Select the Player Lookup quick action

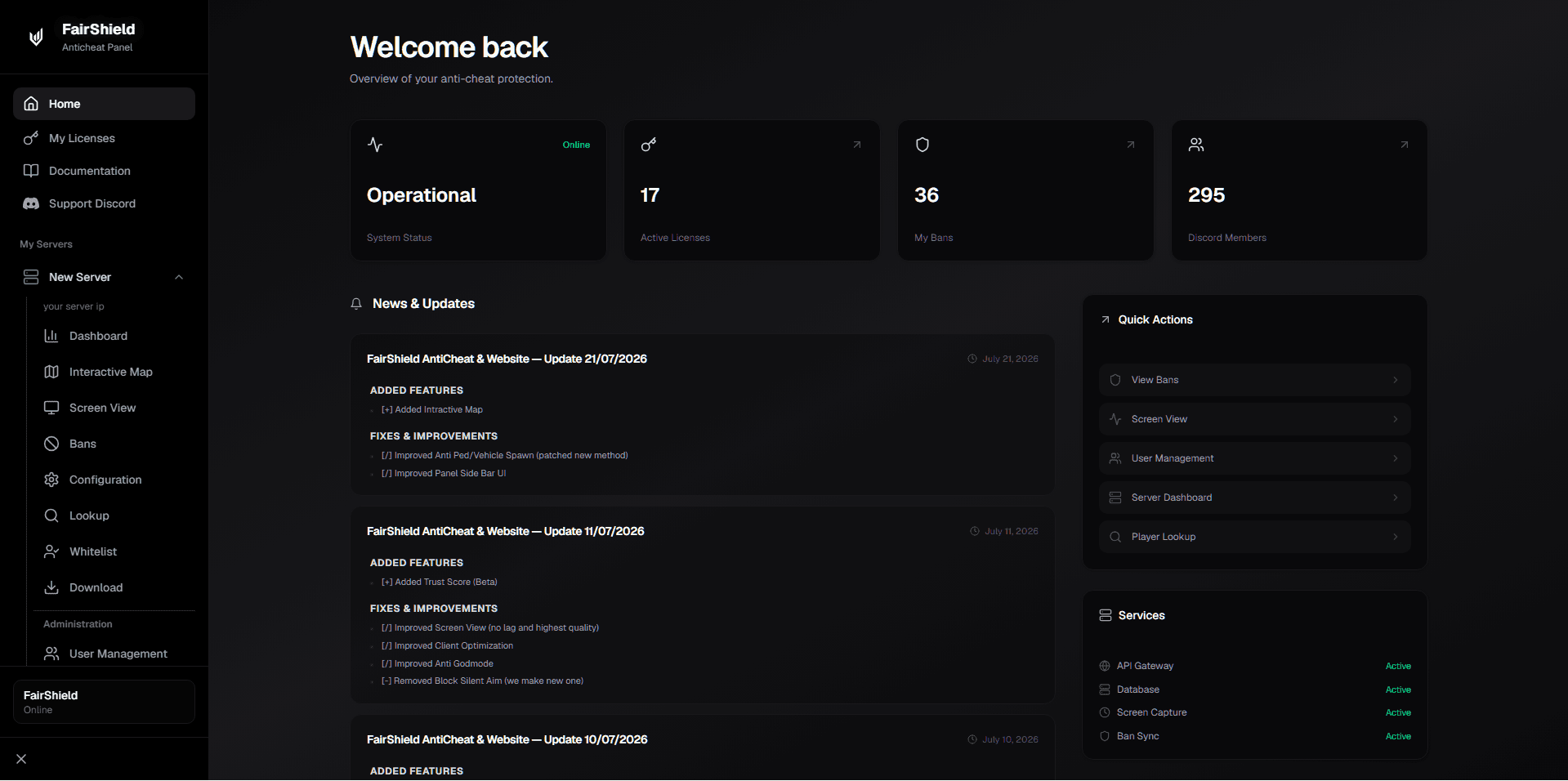[1255, 537]
